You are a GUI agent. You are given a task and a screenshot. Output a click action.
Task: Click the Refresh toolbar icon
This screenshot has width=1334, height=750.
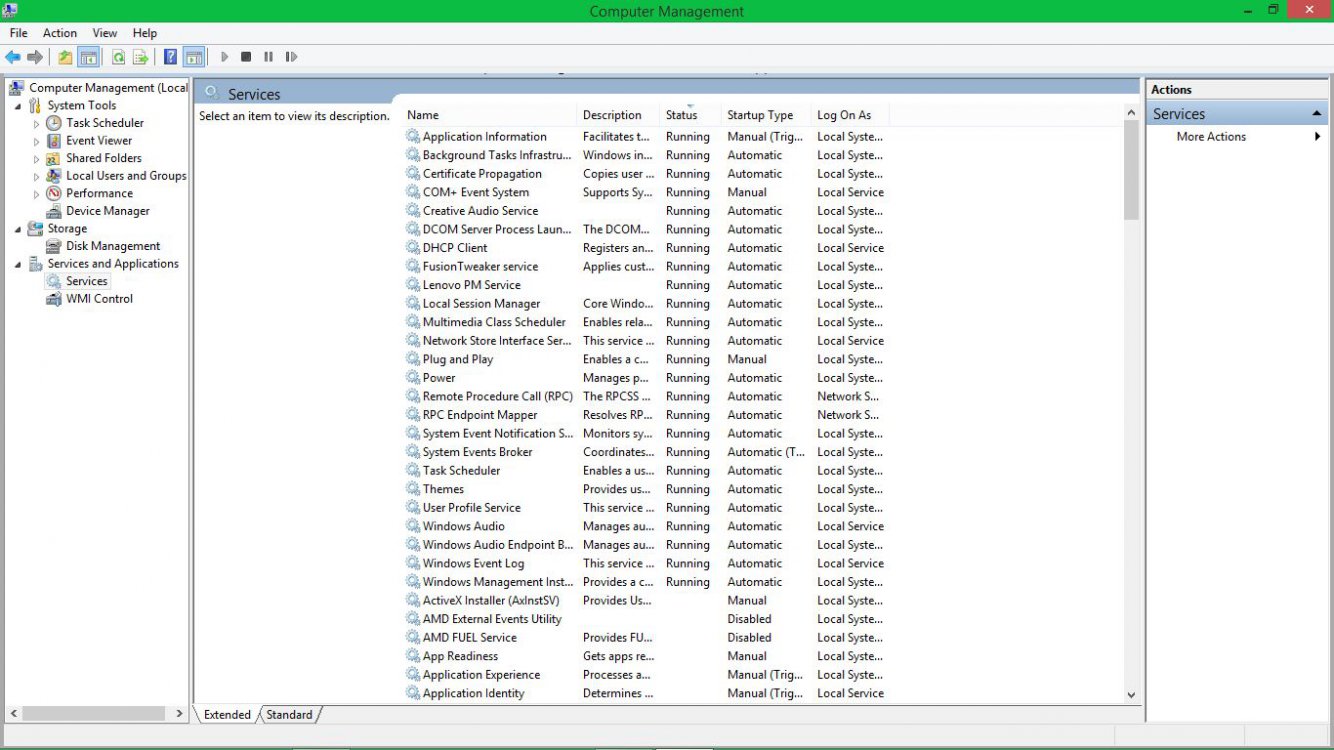click(118, 57)
